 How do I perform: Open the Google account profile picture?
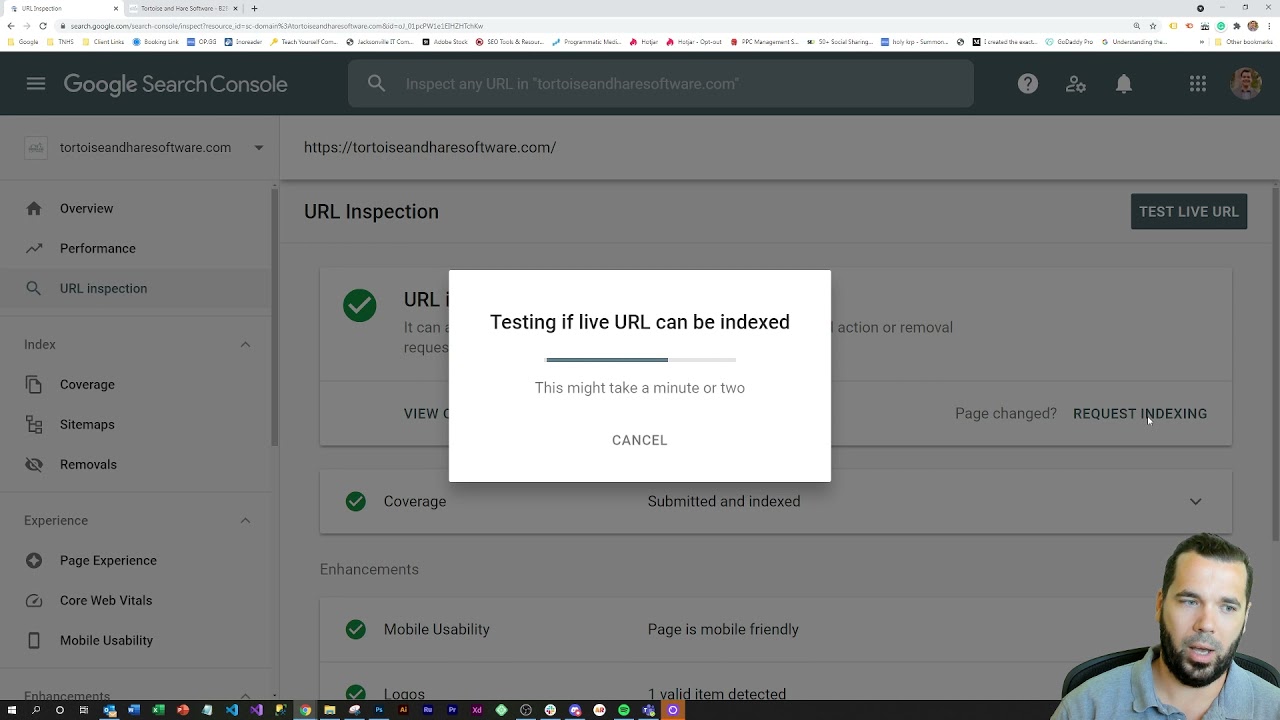1246,84
